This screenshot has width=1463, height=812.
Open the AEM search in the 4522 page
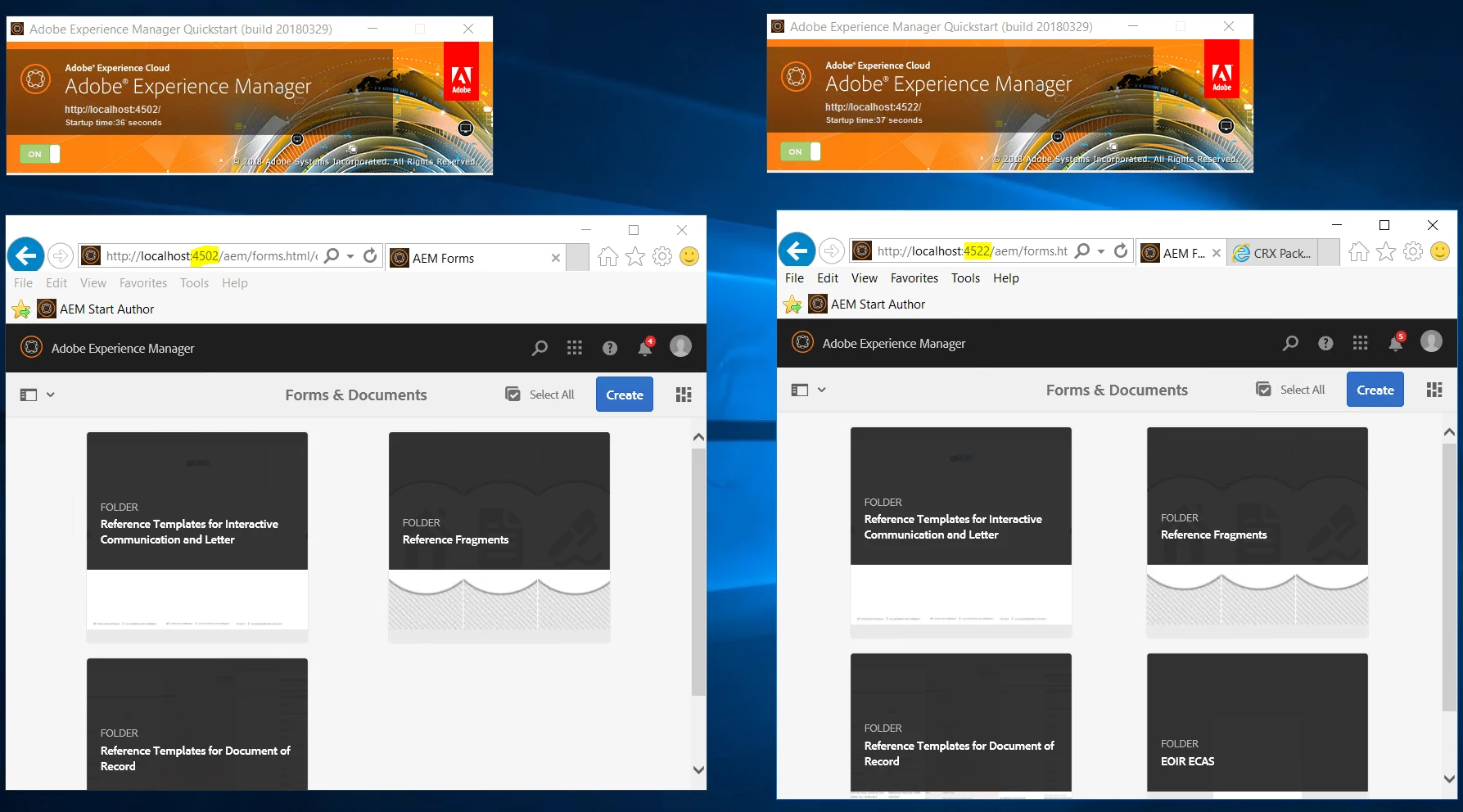pos(1290,343)
